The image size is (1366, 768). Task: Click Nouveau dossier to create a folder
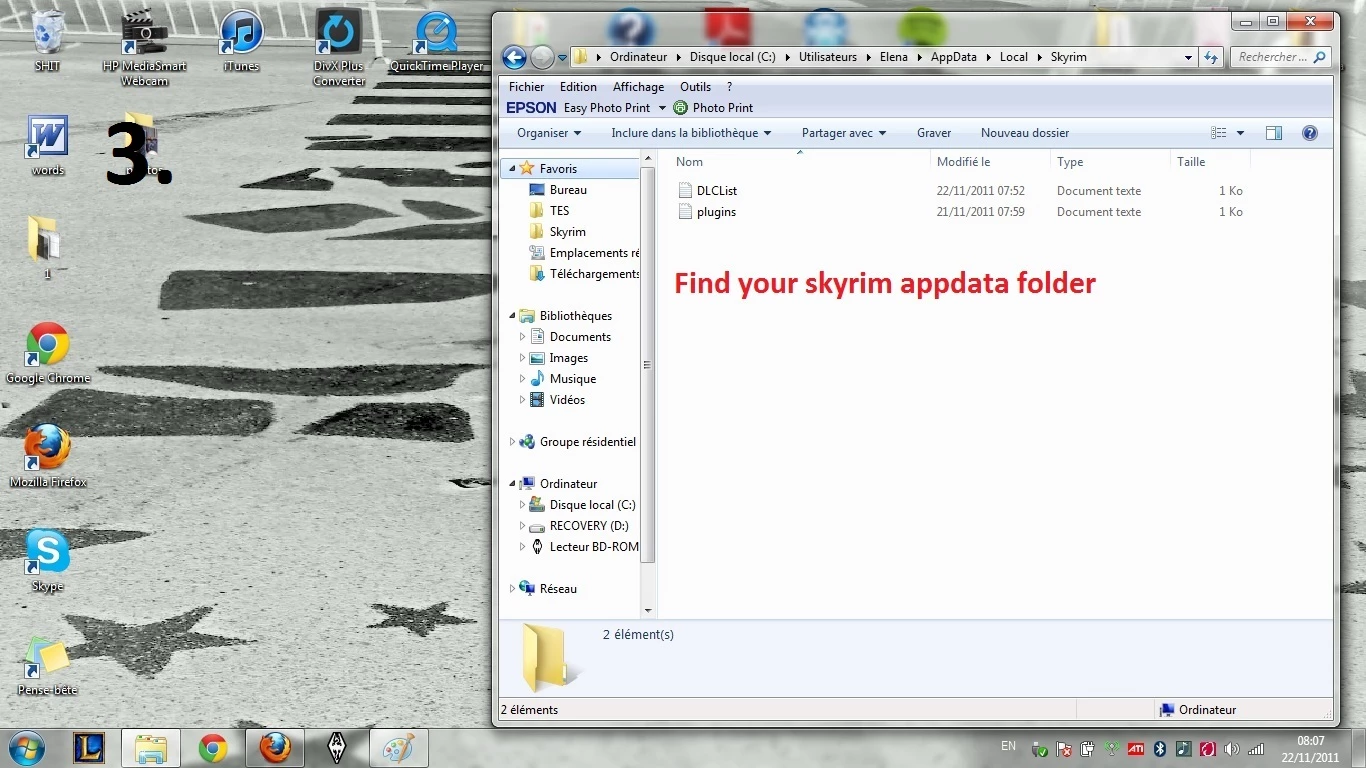click(x=1025, y=133)
